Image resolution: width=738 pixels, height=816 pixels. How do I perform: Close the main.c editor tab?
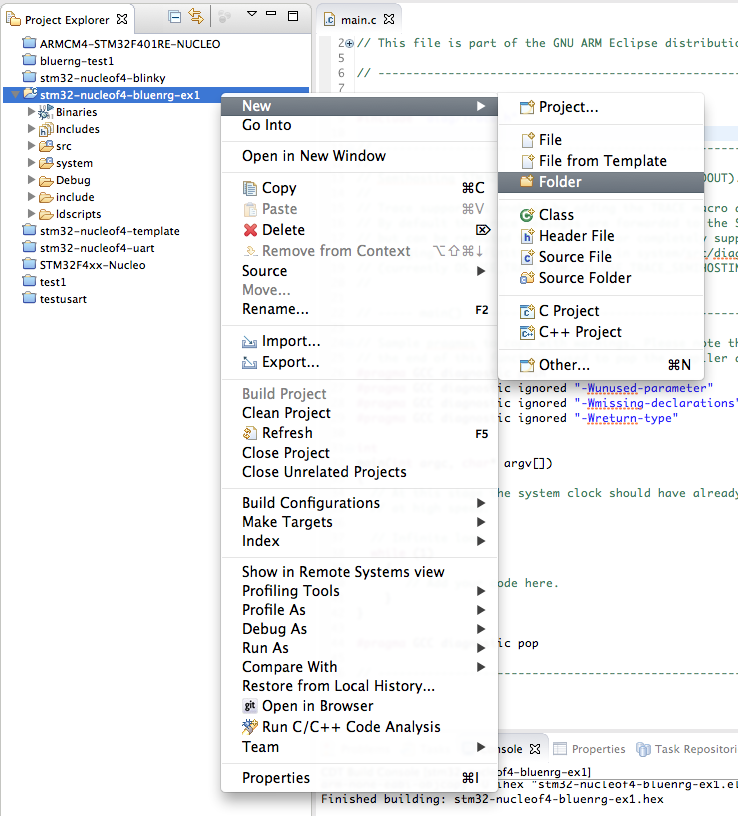(x=389, y=19)
